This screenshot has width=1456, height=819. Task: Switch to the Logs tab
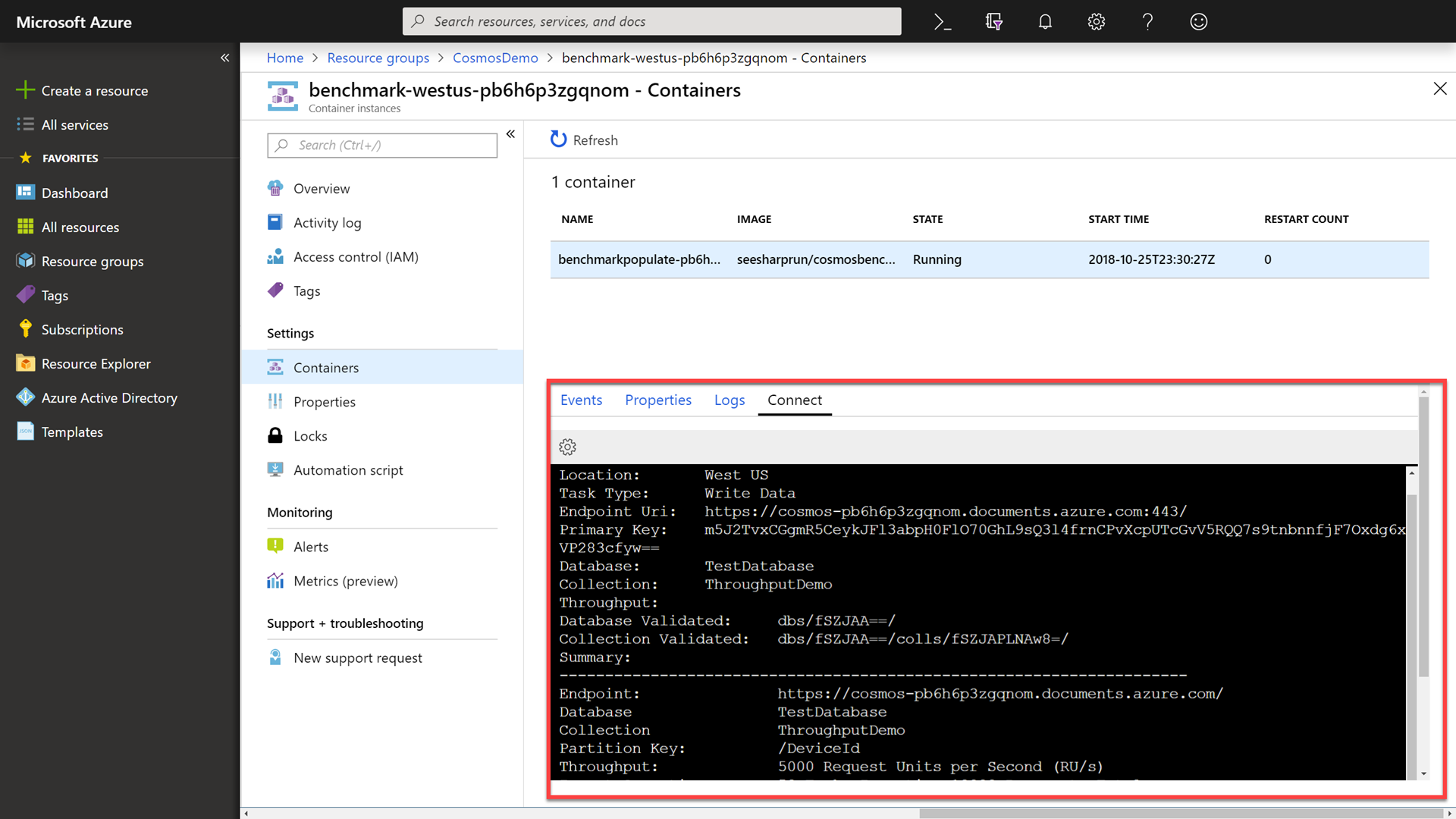pos(729,399)
